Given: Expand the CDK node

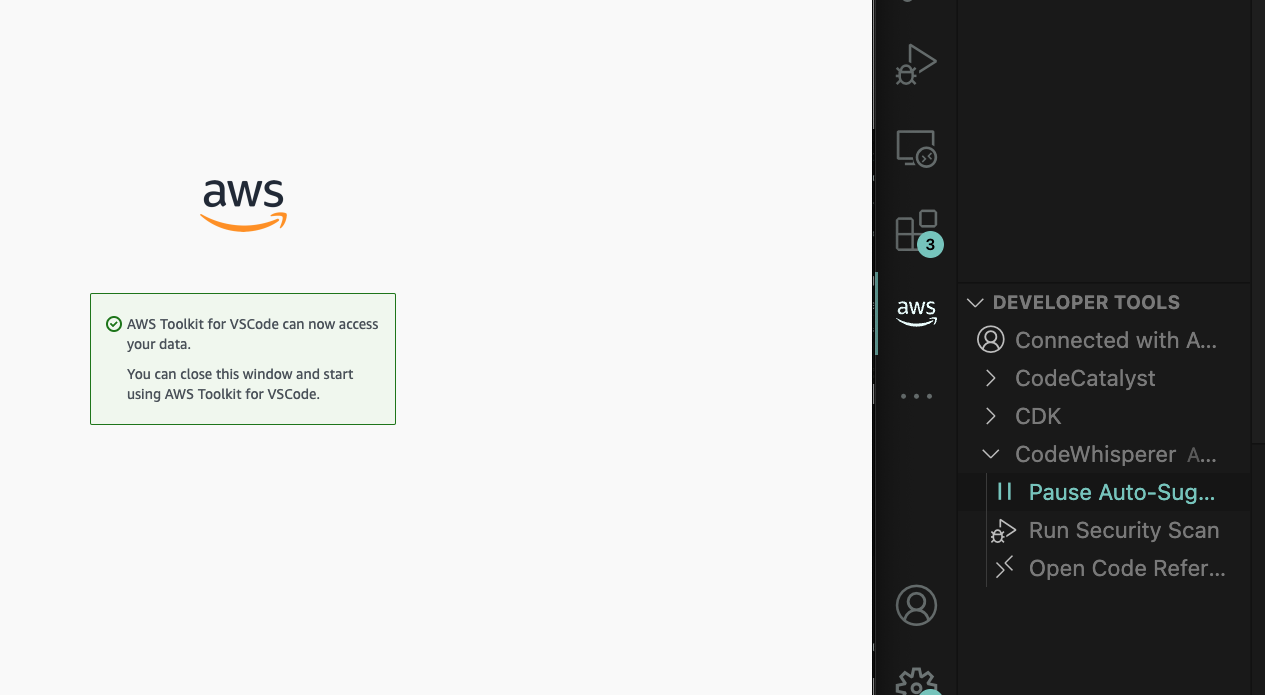Looking at the screenshot, I should coord(990,416).
